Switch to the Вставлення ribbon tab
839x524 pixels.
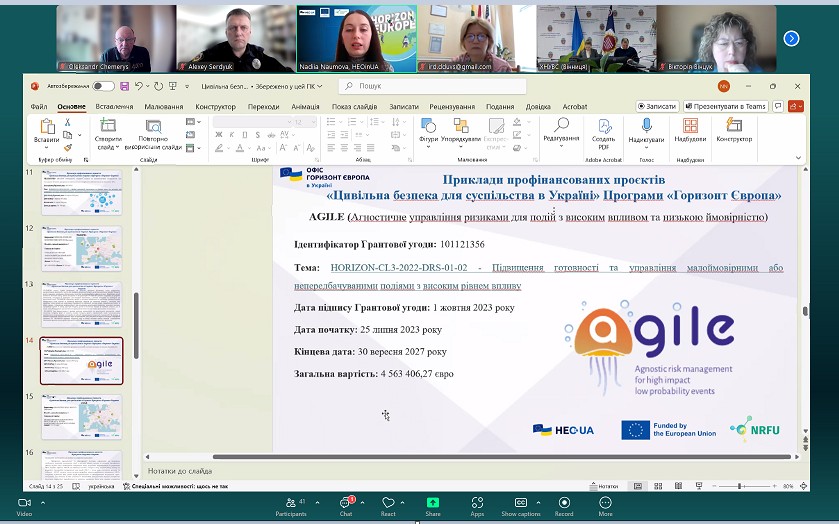click(x=114, y=107)
